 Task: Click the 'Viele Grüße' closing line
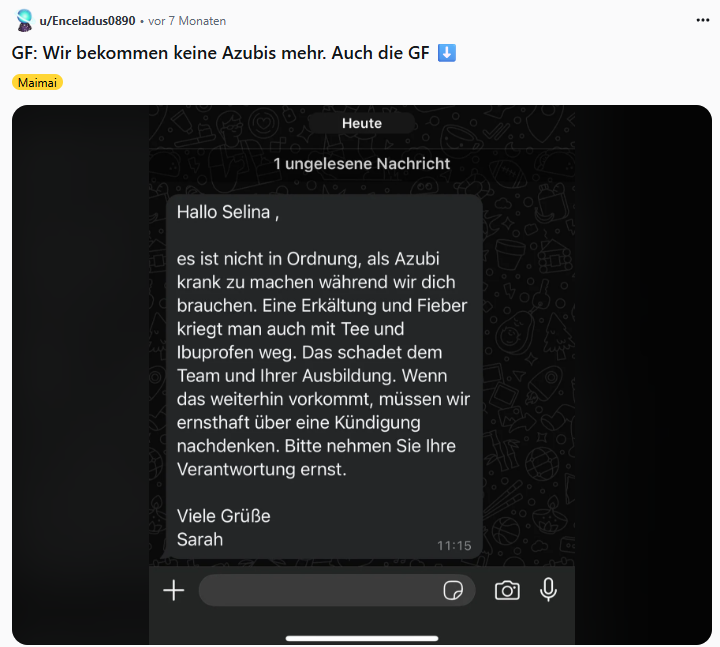[224, 516]
